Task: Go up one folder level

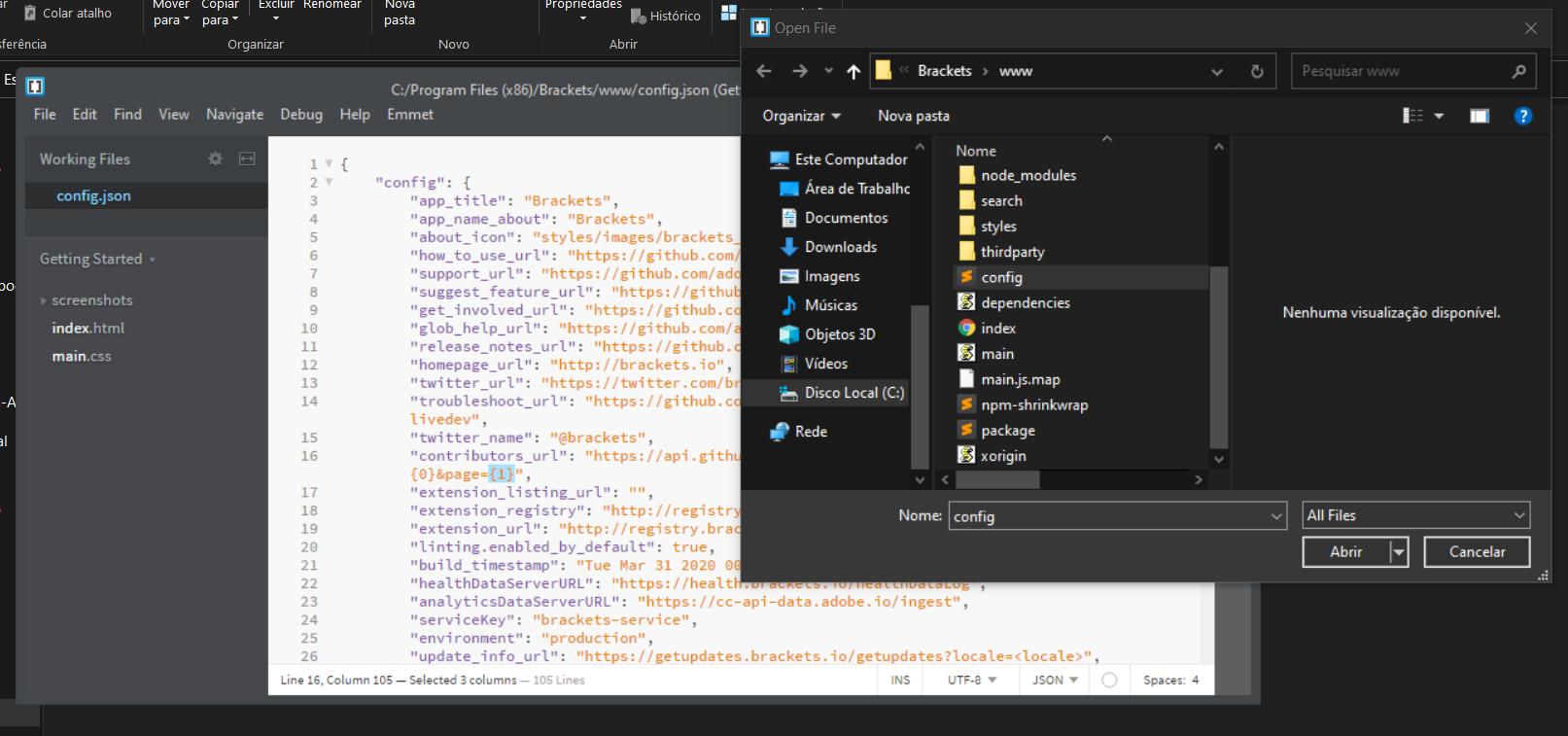Action: click(854, 71)
